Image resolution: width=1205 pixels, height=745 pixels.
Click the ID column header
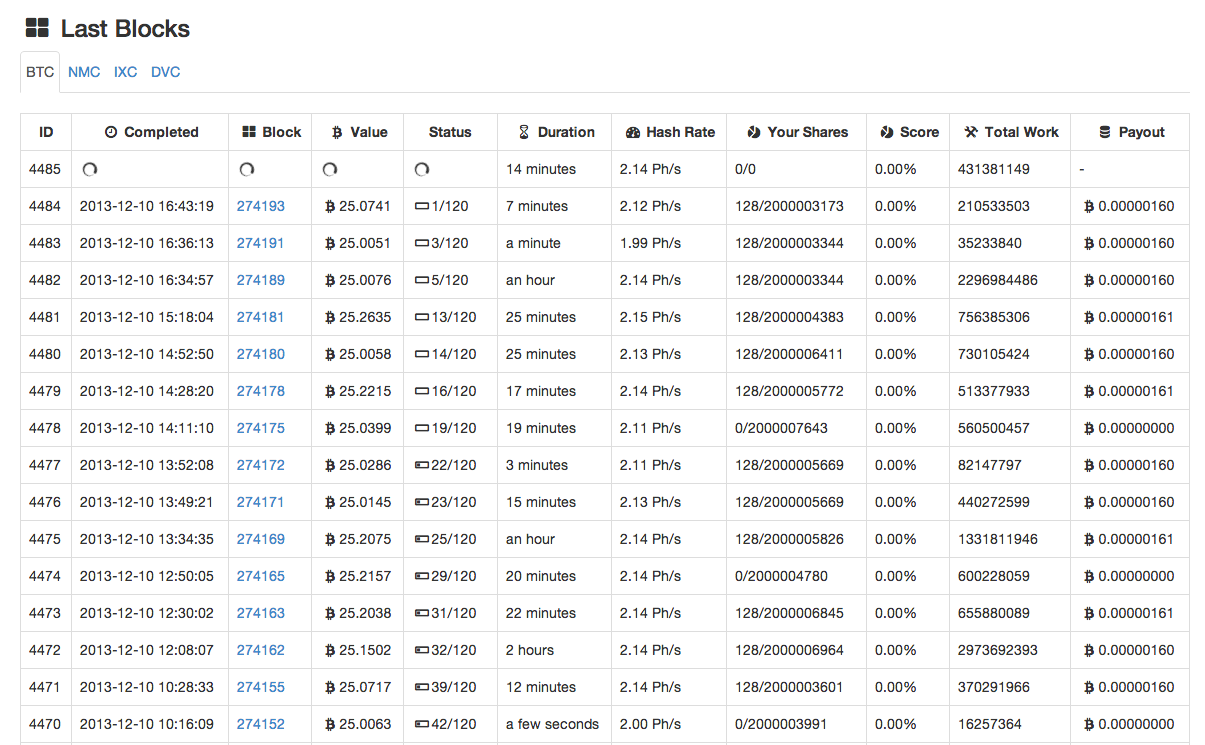46,132
